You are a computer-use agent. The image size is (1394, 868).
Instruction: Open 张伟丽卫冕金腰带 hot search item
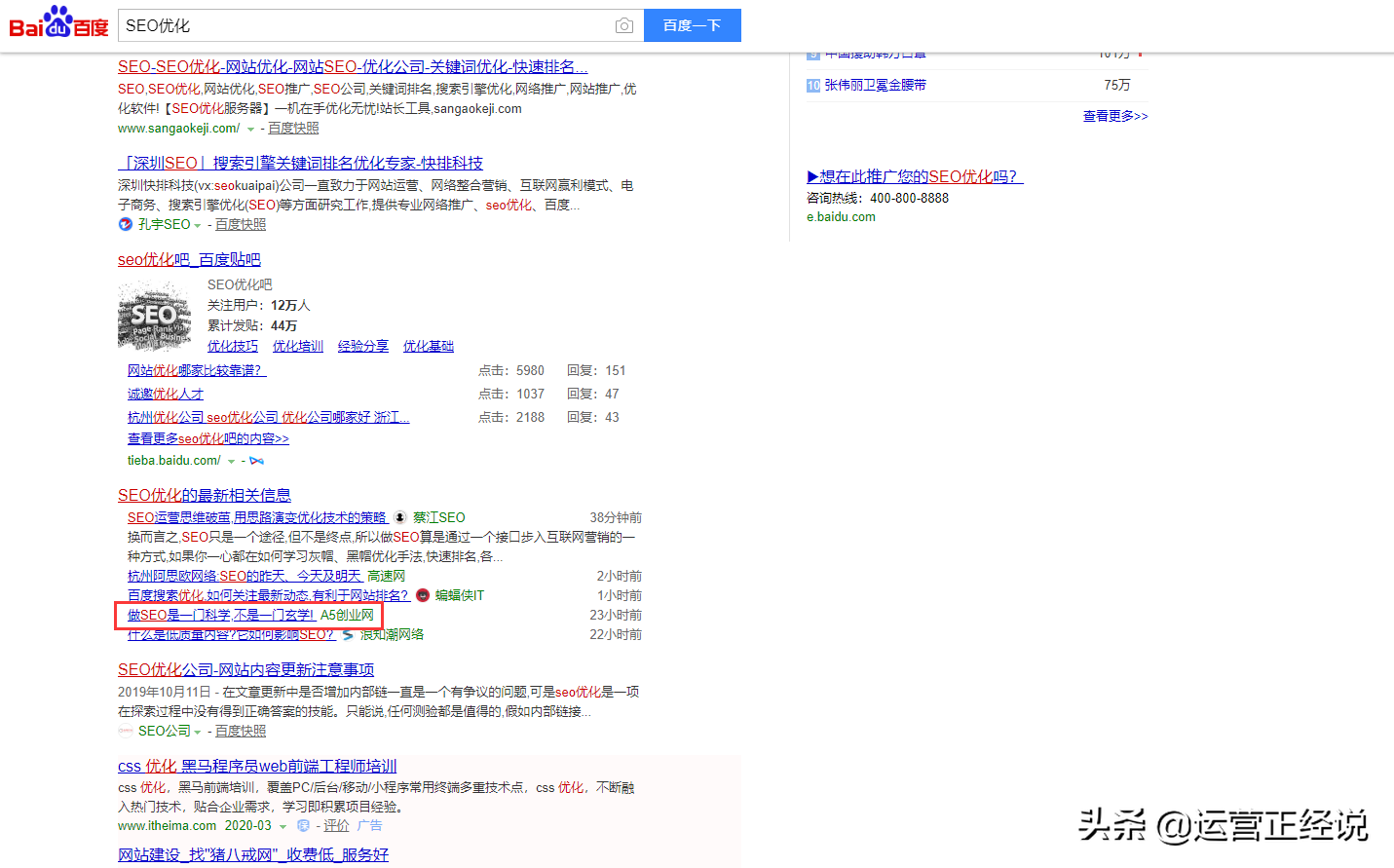[876, 86]
